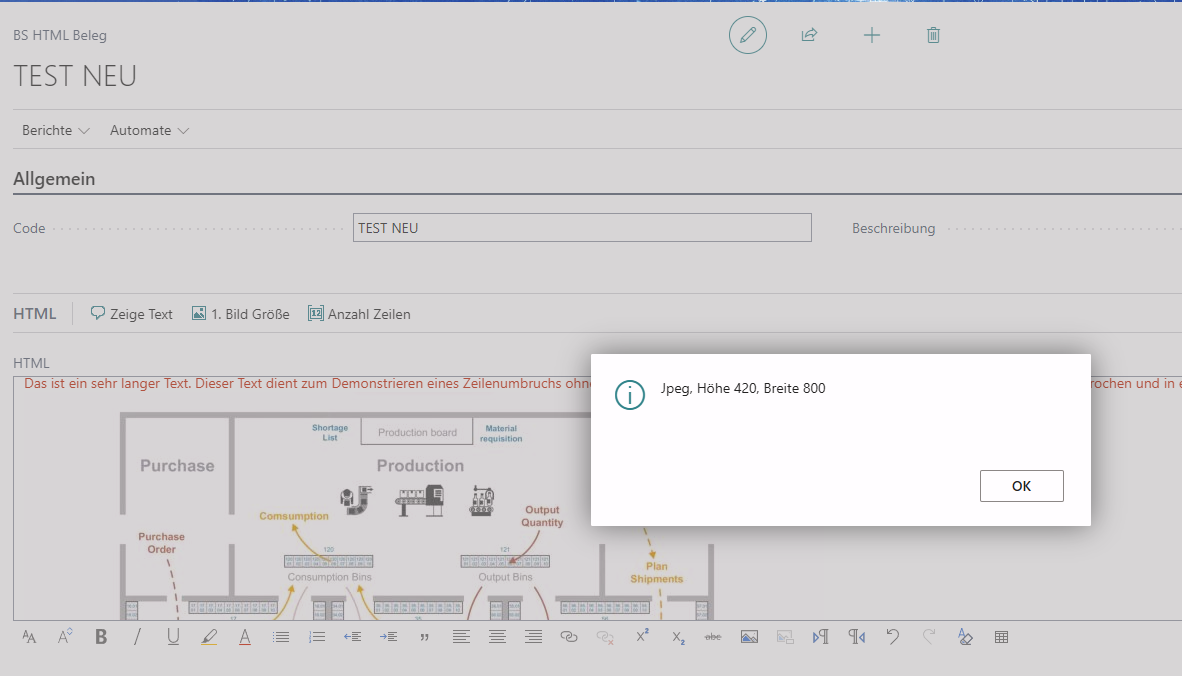This screenshot has width=1182, height=676.
Task: Select the Bold formatting icon
Action: click(101, 636)
